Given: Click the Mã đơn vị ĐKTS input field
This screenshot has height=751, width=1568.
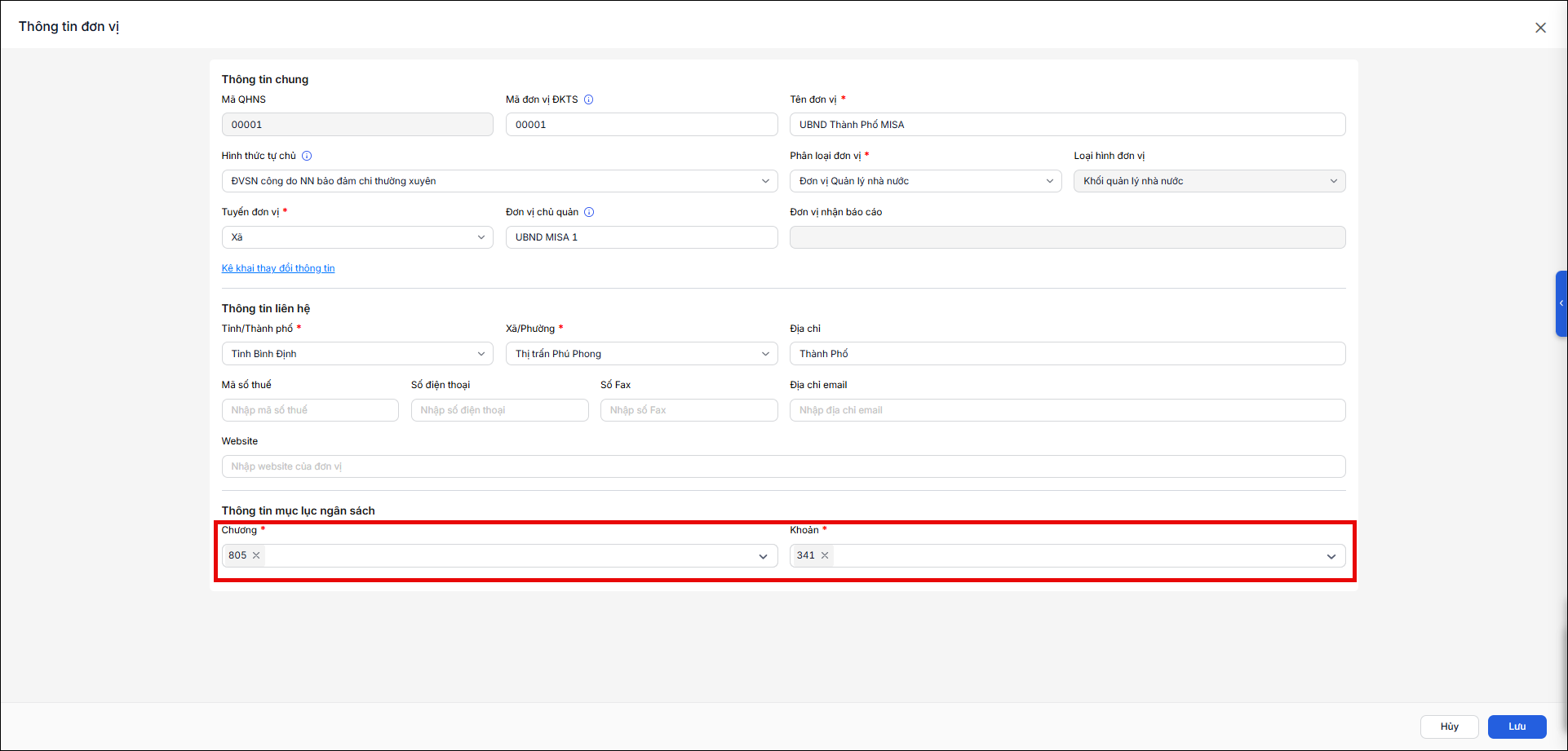Looking at the screenshot, I should click(x=641, y=125).
